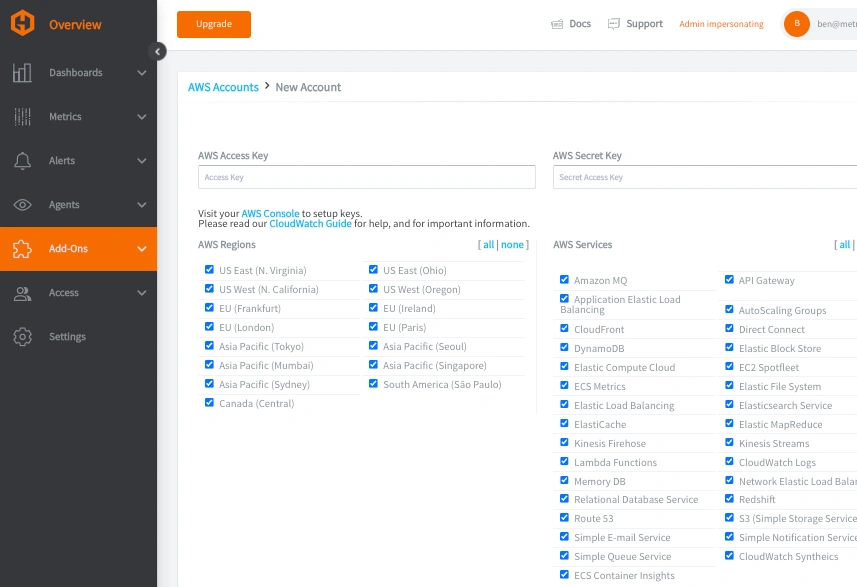
Task: Expand the Alerts menu chevron
Action: (x=142, y=161)
